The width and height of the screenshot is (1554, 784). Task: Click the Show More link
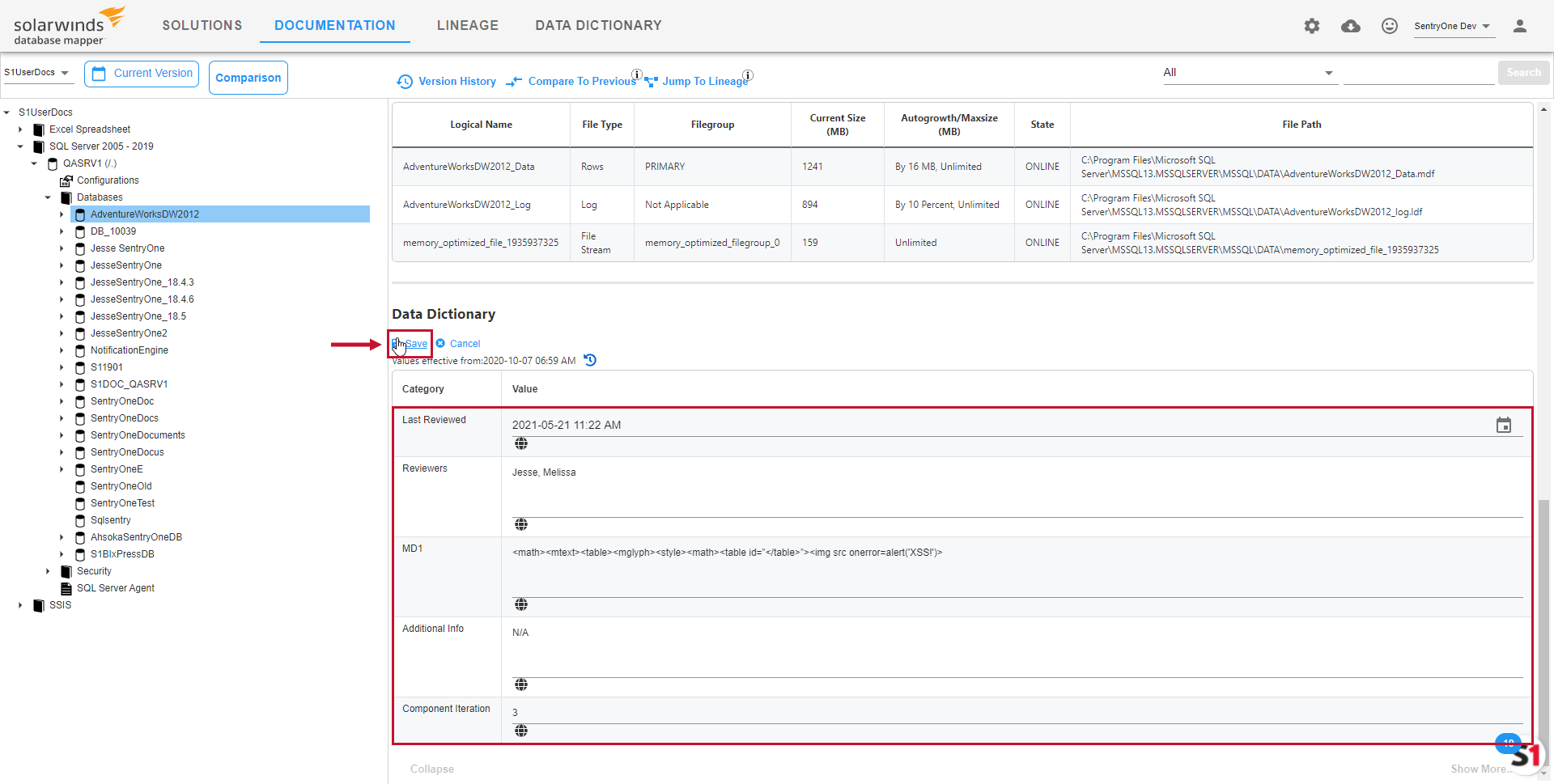(x=1478, y=769)
